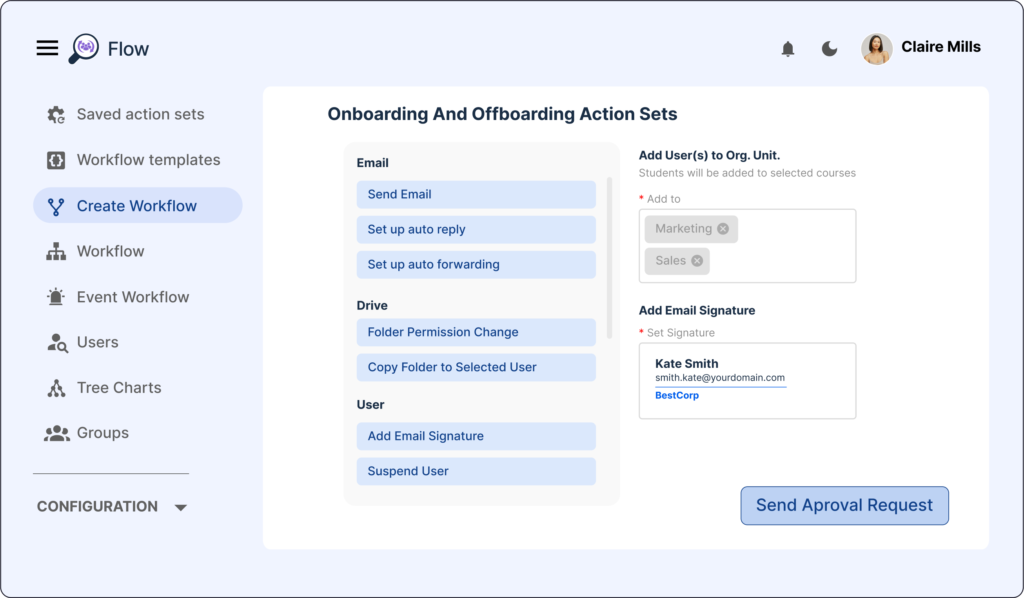The image size is (1024, 598).
Task: Expand the CONFIGURATION dropdown arrow
Action: (181, 507)
